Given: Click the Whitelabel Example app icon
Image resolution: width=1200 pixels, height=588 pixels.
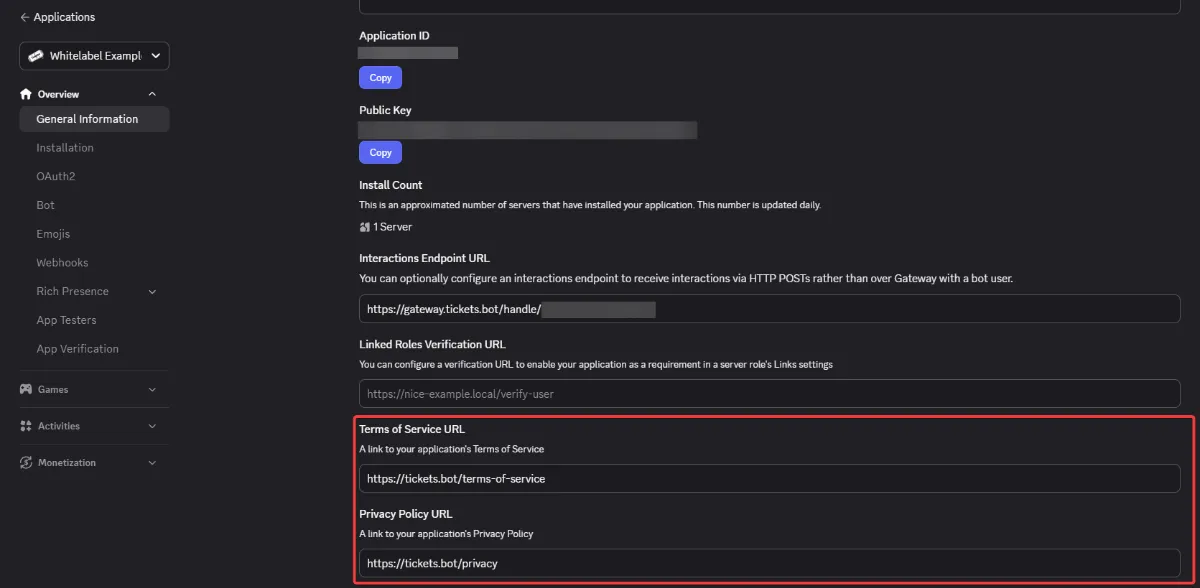Looking at the screenshot, I should coord(36,56).
